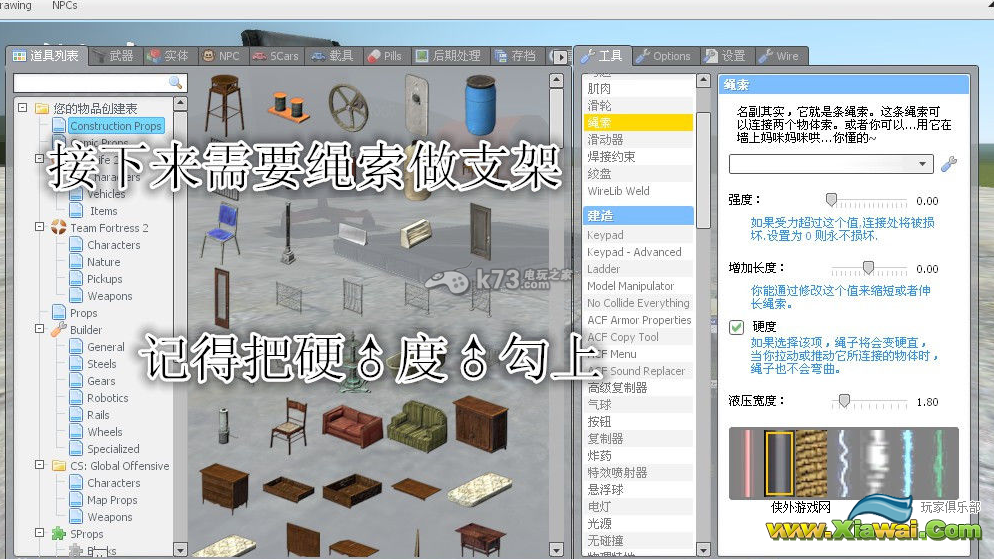Select the 炸药 dynamite tool
This screenshot has width=994, height=559.
point(638,456)
